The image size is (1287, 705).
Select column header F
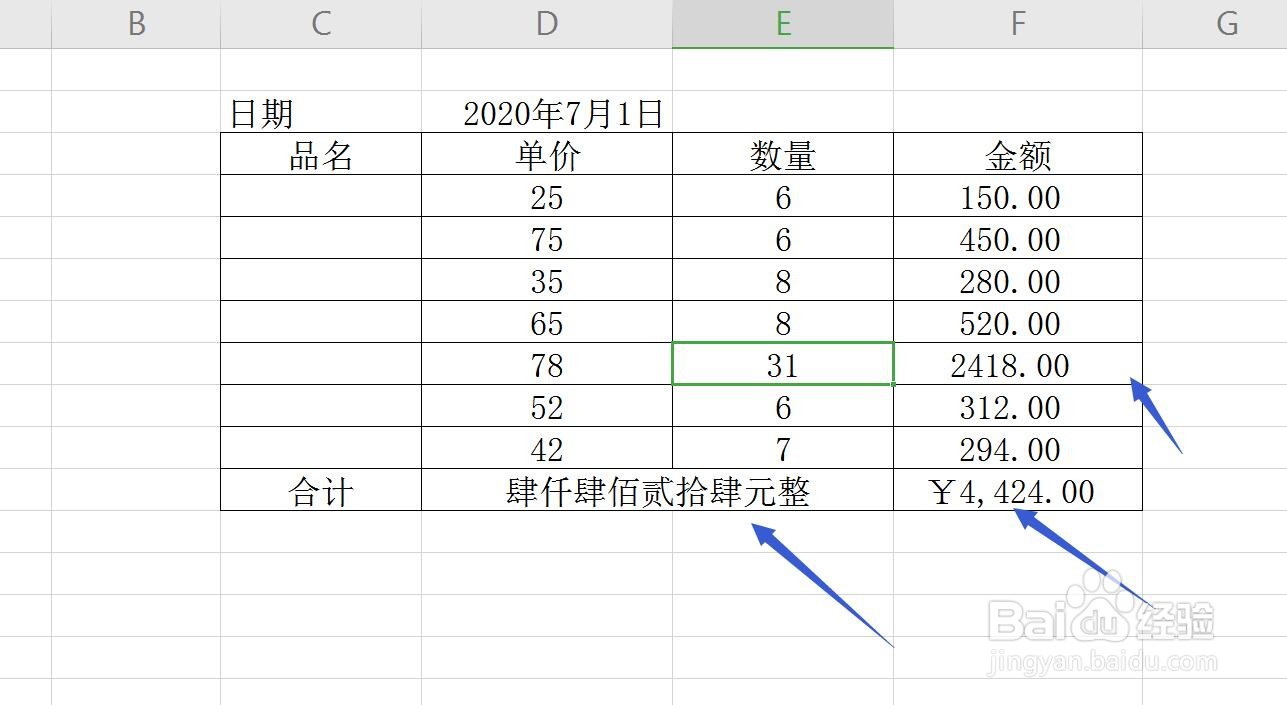coord(1017,22)
